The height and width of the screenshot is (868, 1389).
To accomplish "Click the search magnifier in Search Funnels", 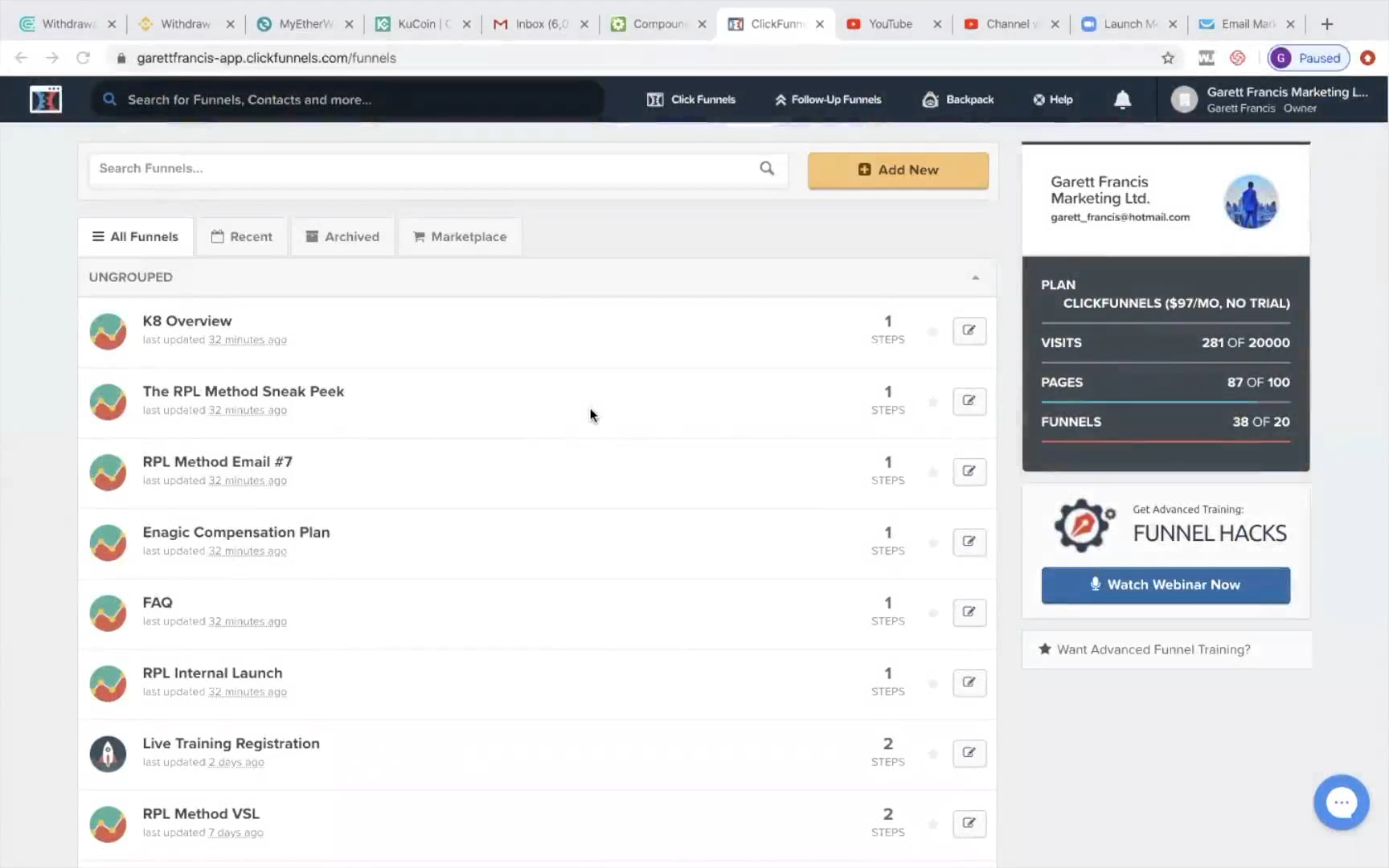I will 766,169.
